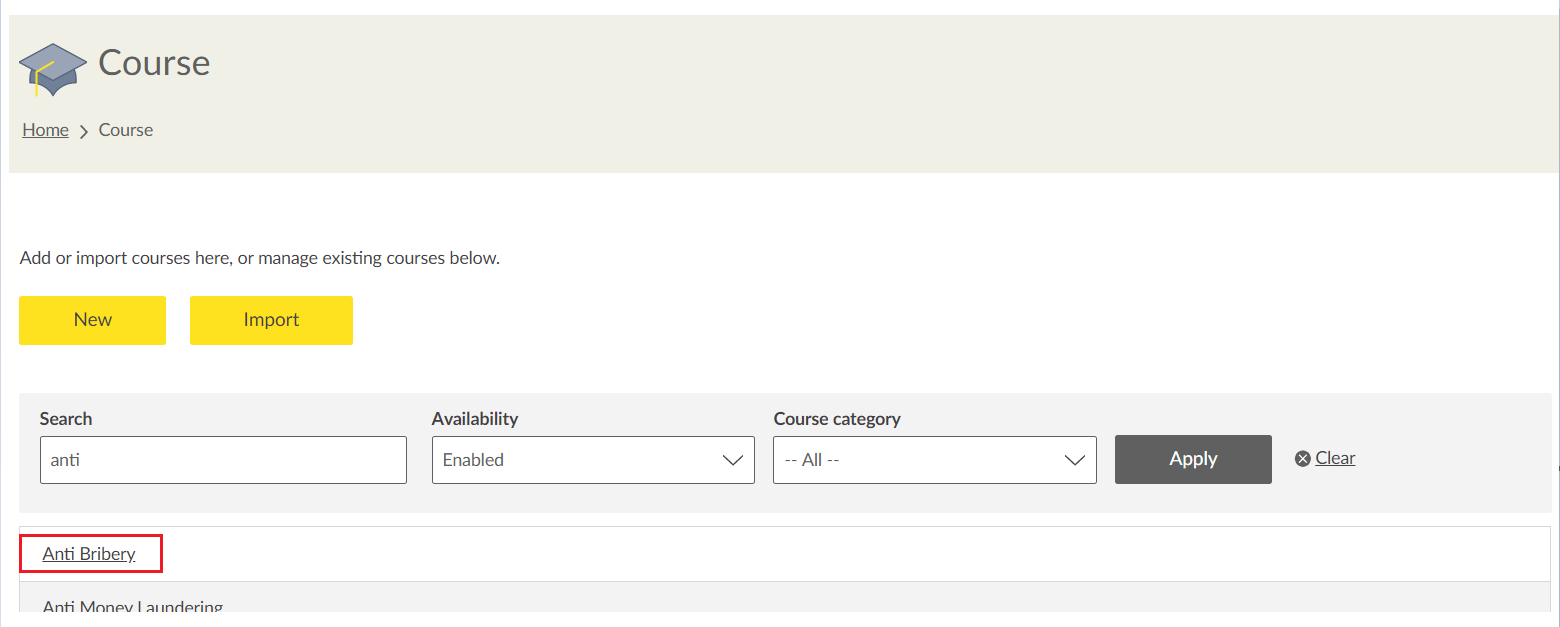Screen dimensions: 1560x627
Task: Focus the Search field containing anti
Action: [223, 460]
